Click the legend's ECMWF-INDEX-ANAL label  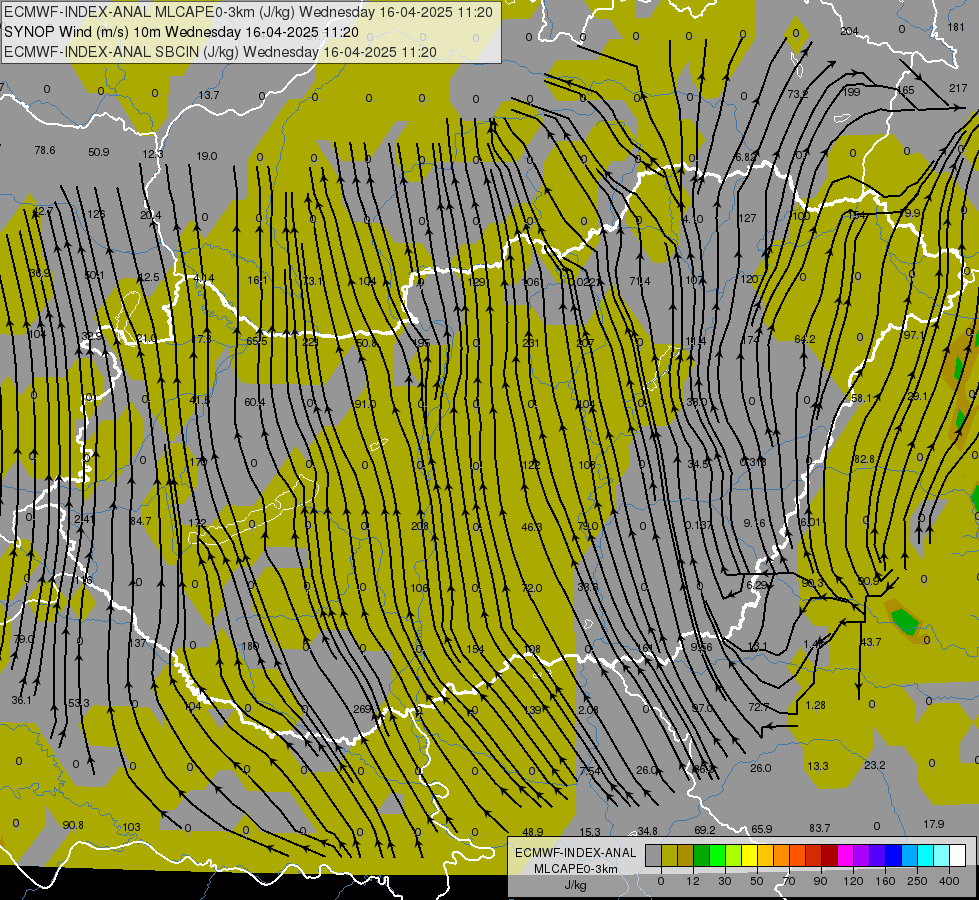576,853
